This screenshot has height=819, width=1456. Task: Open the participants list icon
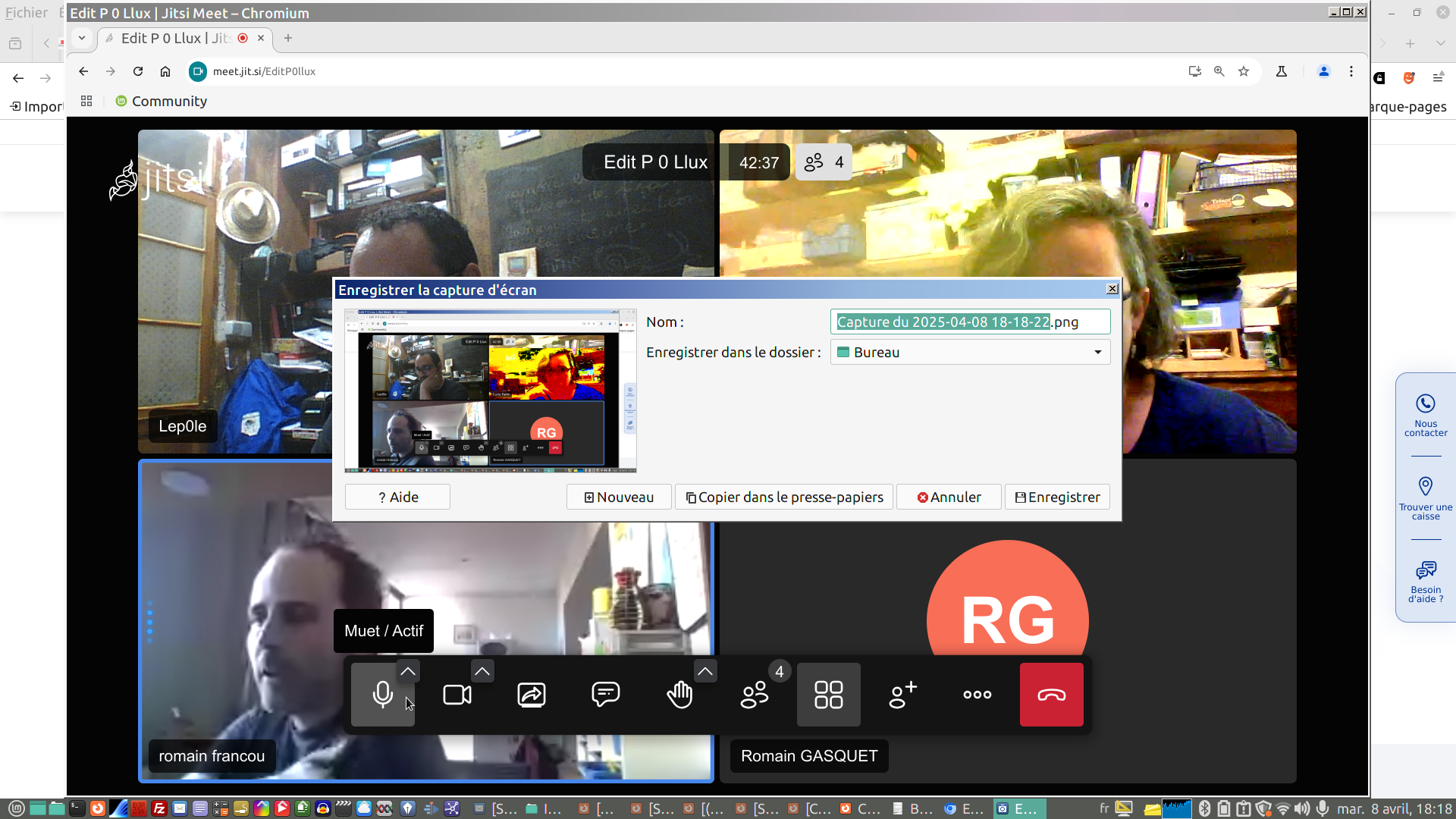click(754, 695)
